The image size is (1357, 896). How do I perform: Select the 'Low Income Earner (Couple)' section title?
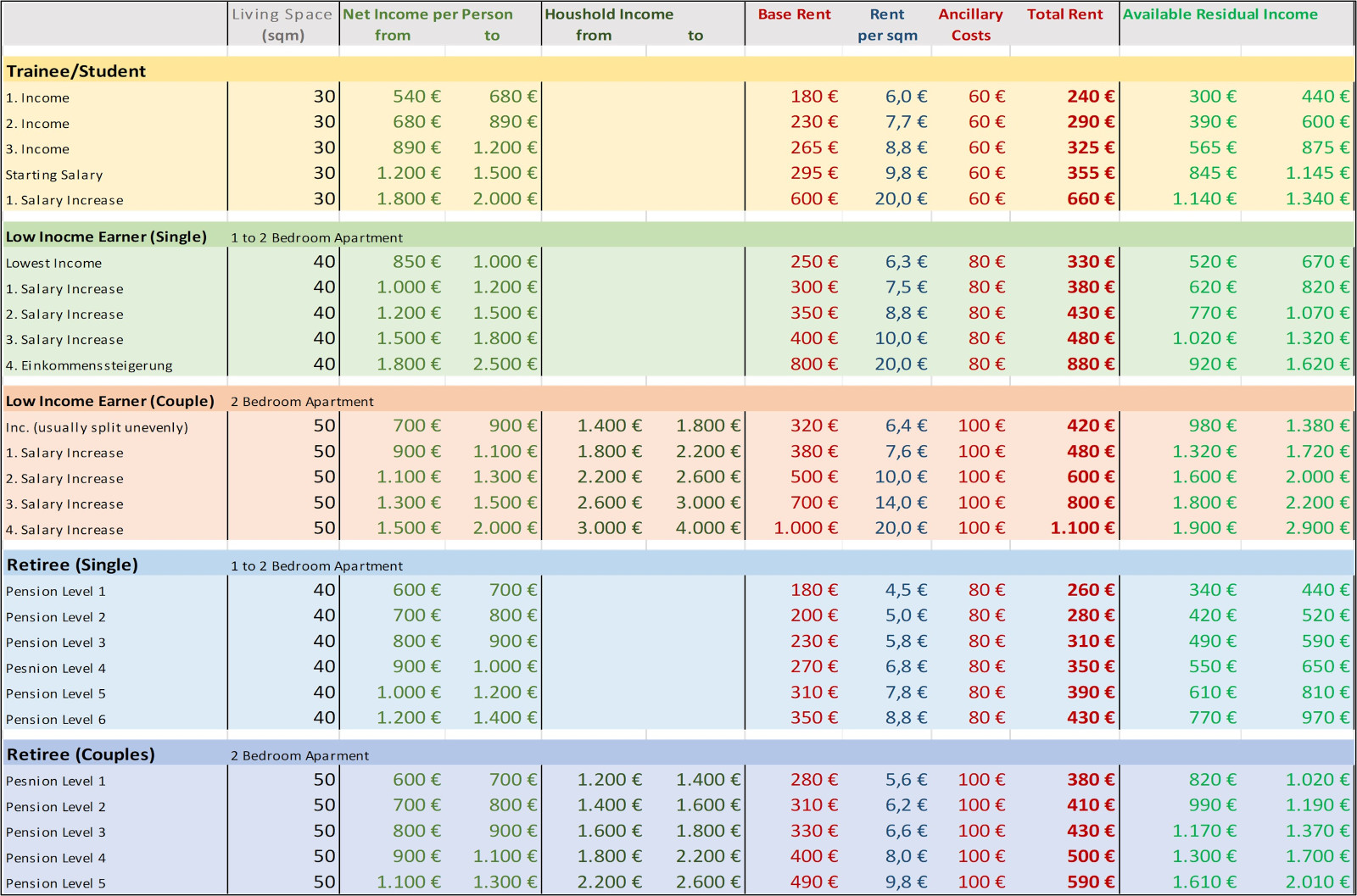coord(109,401)
